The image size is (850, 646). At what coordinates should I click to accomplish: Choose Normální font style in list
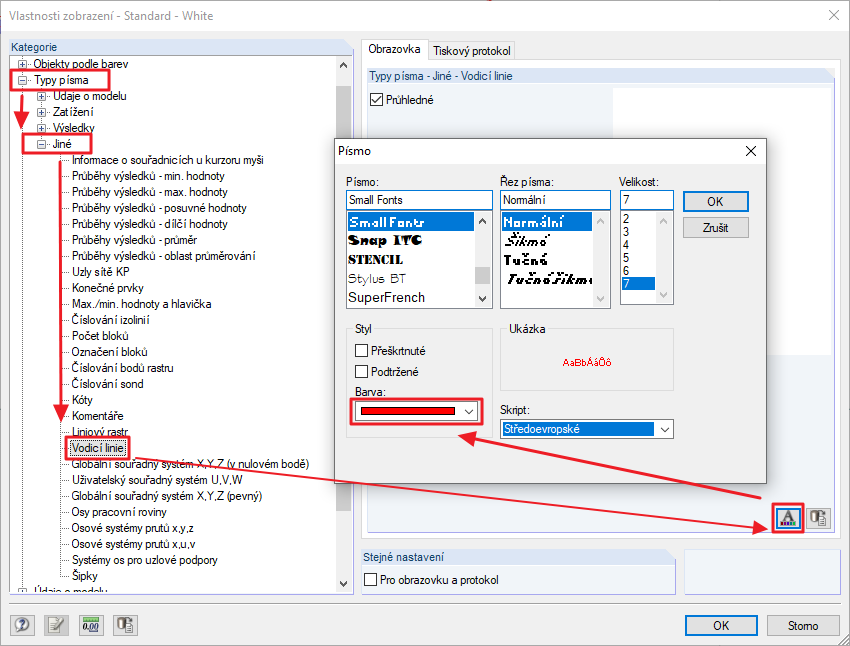[547, 222]
